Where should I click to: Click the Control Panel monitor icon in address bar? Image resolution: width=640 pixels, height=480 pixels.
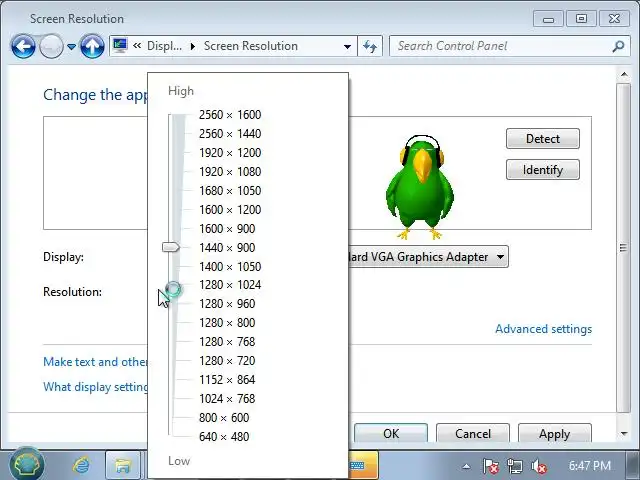(x=120, y=46)
